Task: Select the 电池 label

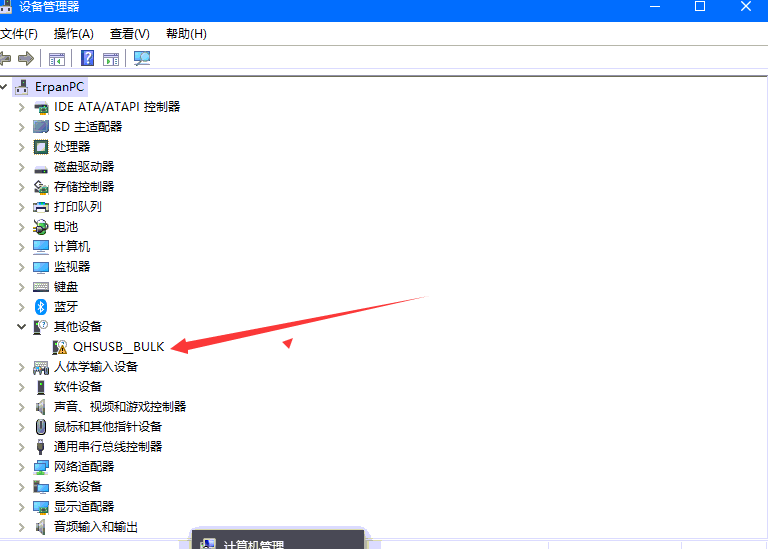Action: point(66,227)
